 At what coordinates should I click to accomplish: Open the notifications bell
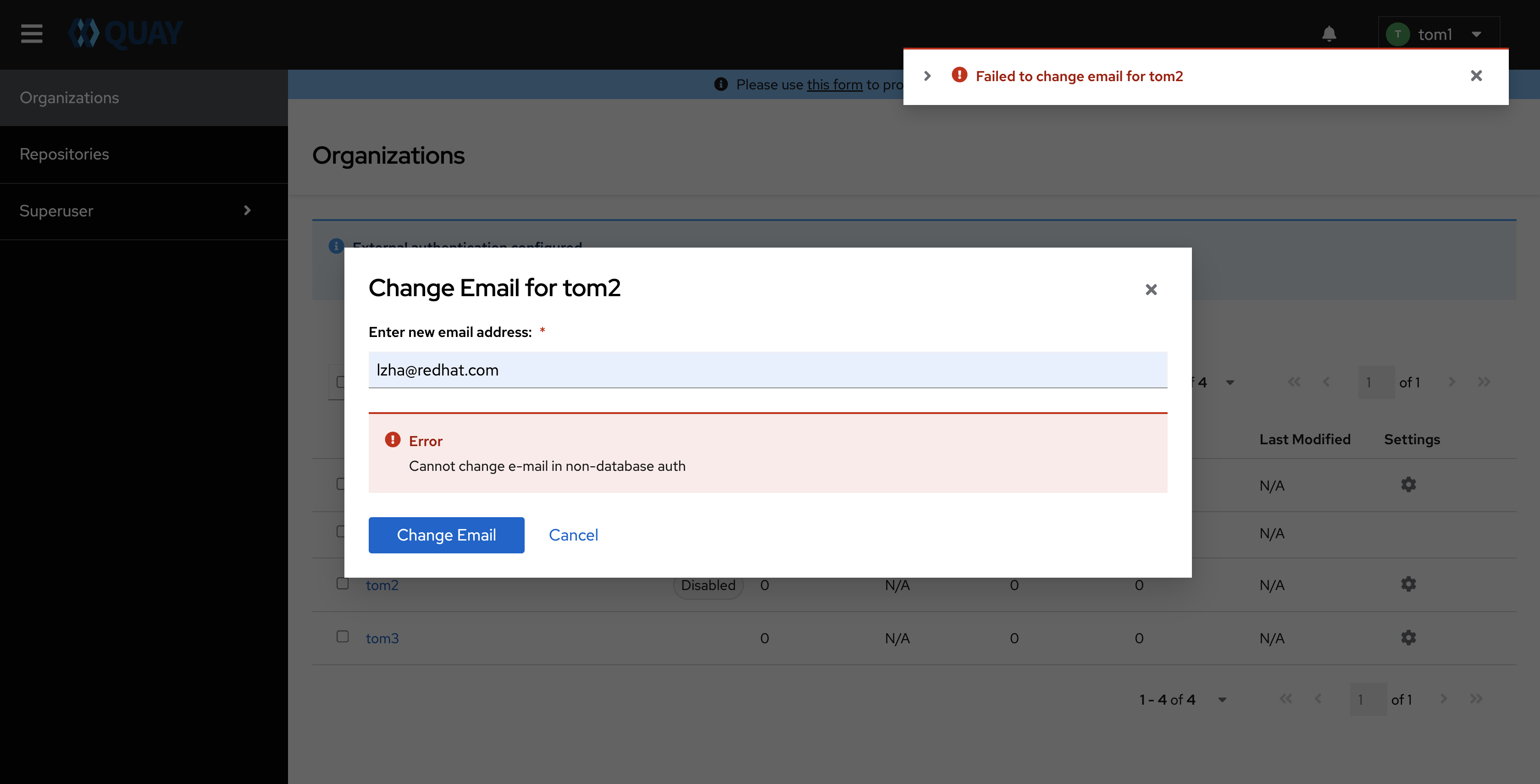1329,34
